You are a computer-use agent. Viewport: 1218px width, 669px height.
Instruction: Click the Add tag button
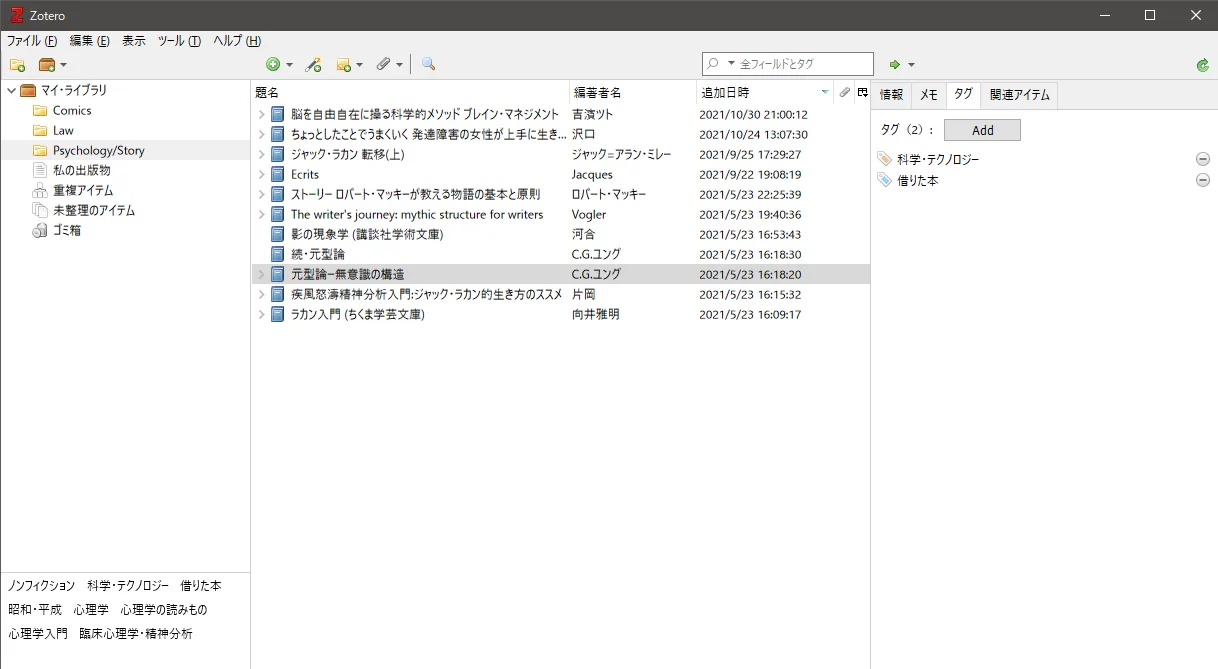[982, 130]
